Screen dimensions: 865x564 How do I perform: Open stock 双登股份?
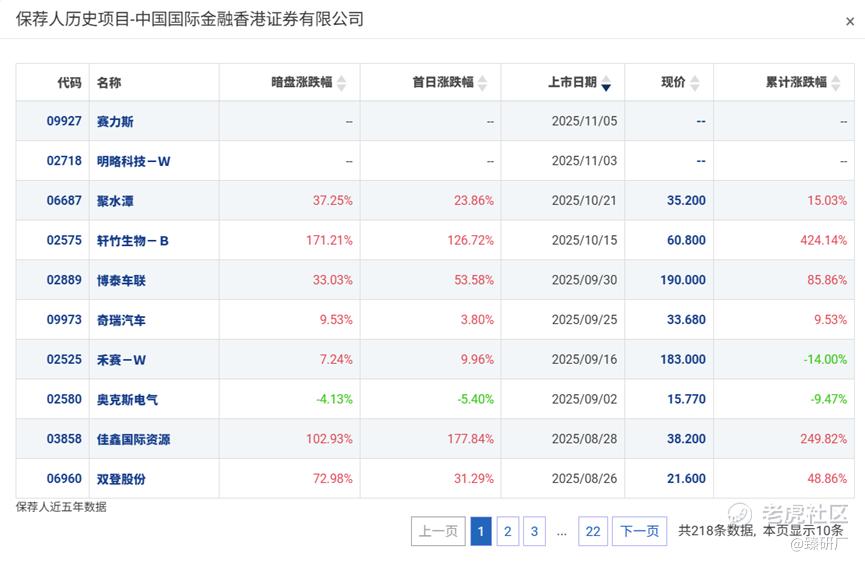click(x=121, y=479)
